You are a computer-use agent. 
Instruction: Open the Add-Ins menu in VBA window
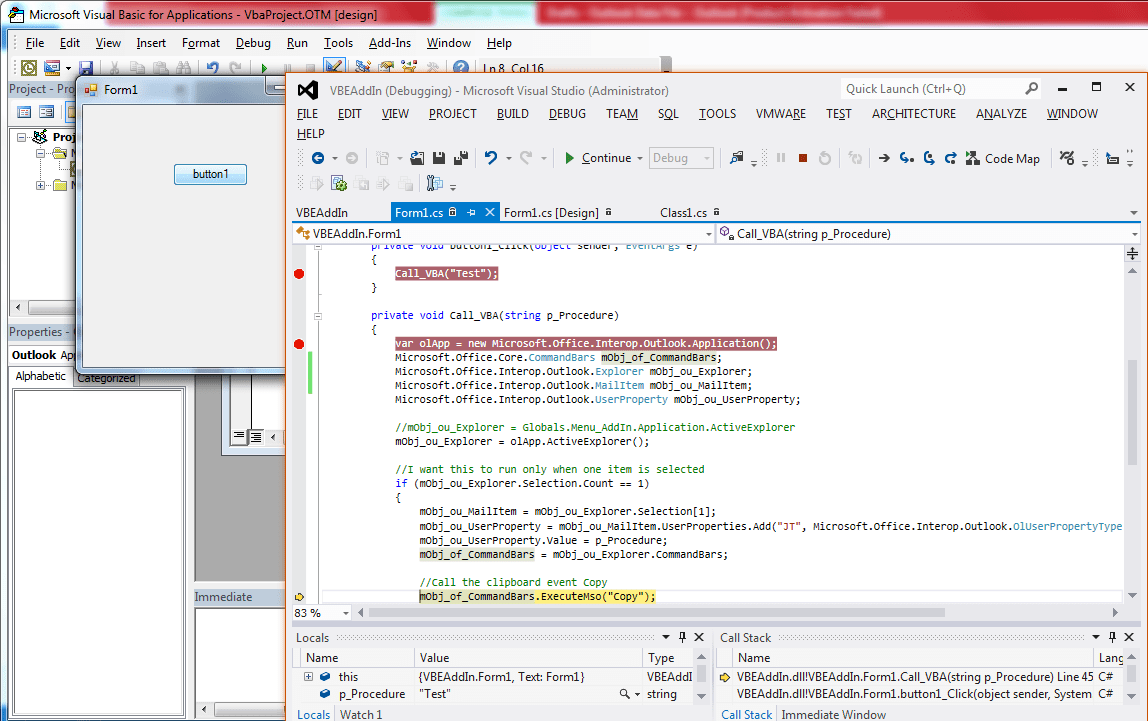pyautogui.click(x=390, y=43)
